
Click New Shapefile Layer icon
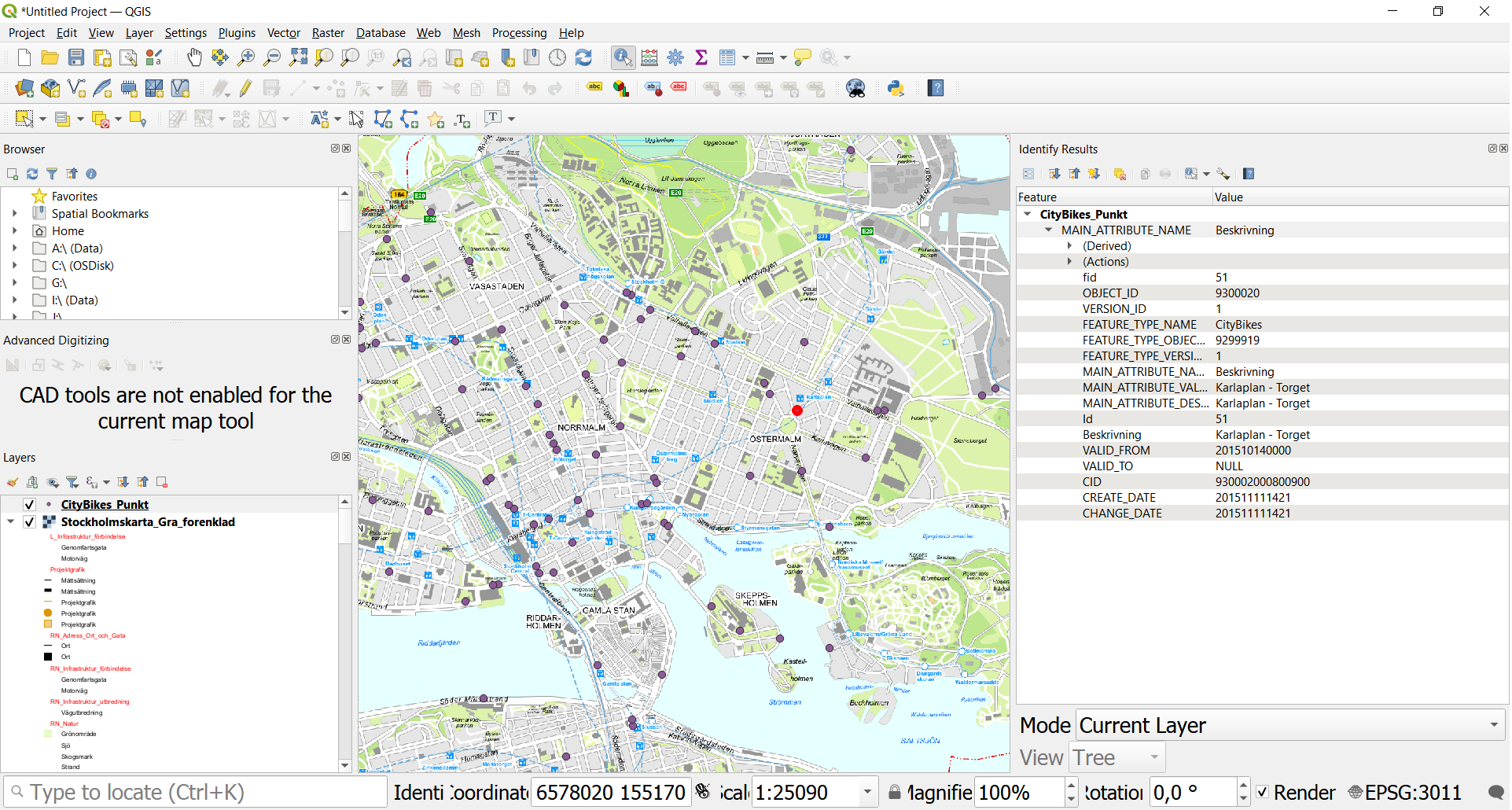pos(76,88)
